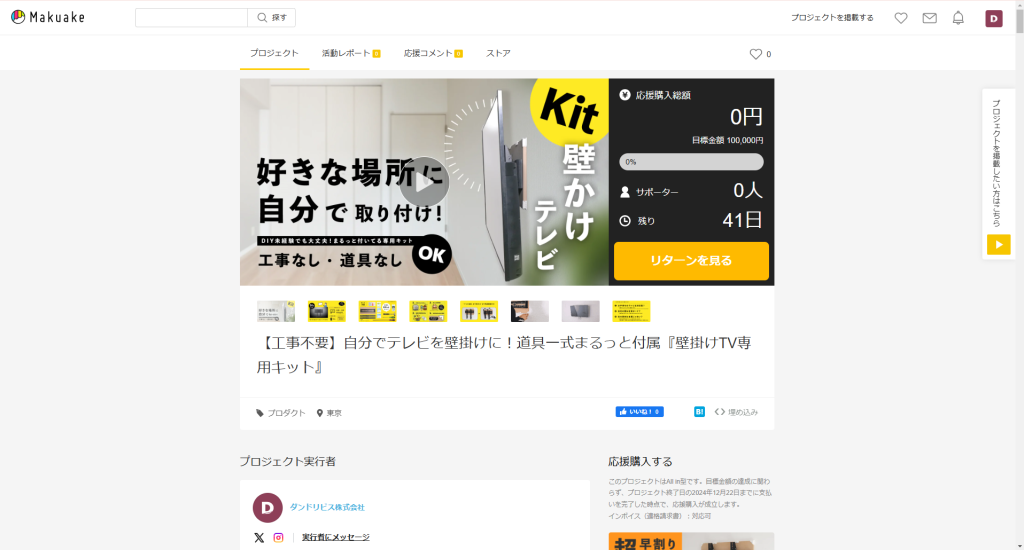1024x550 pixels.
Task: Click the Makuake logo
Action: pos(48,17)
